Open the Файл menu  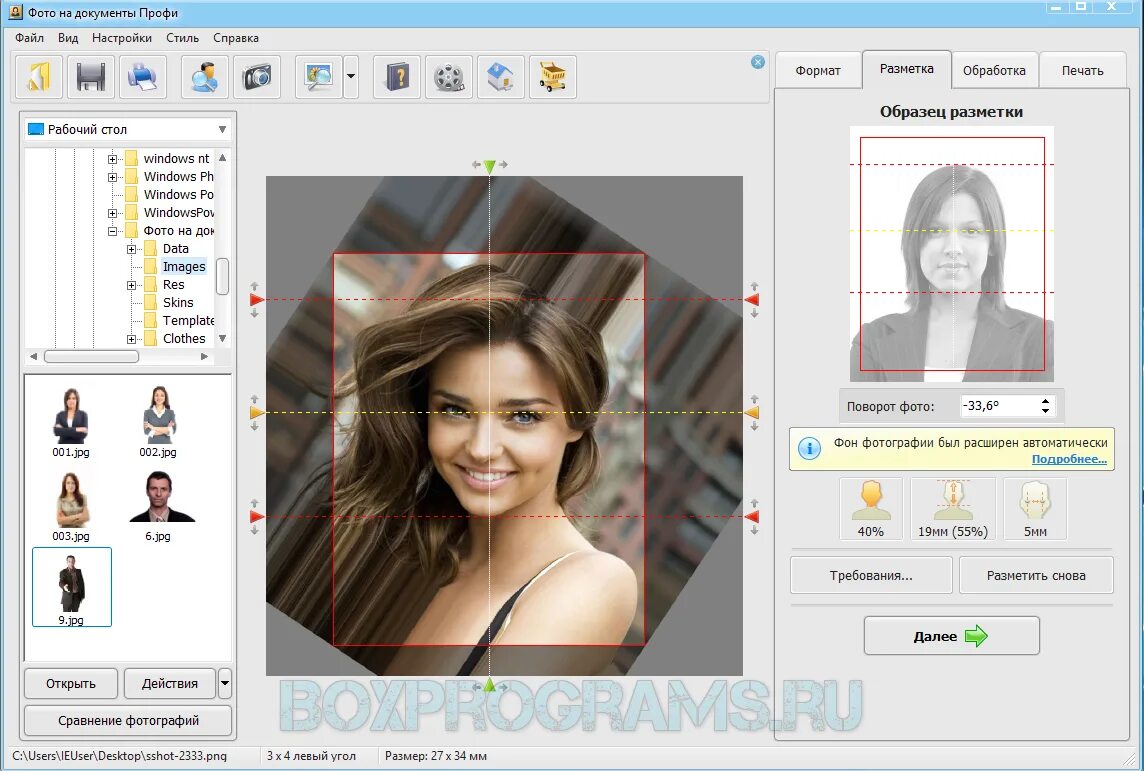coord(29,38)
